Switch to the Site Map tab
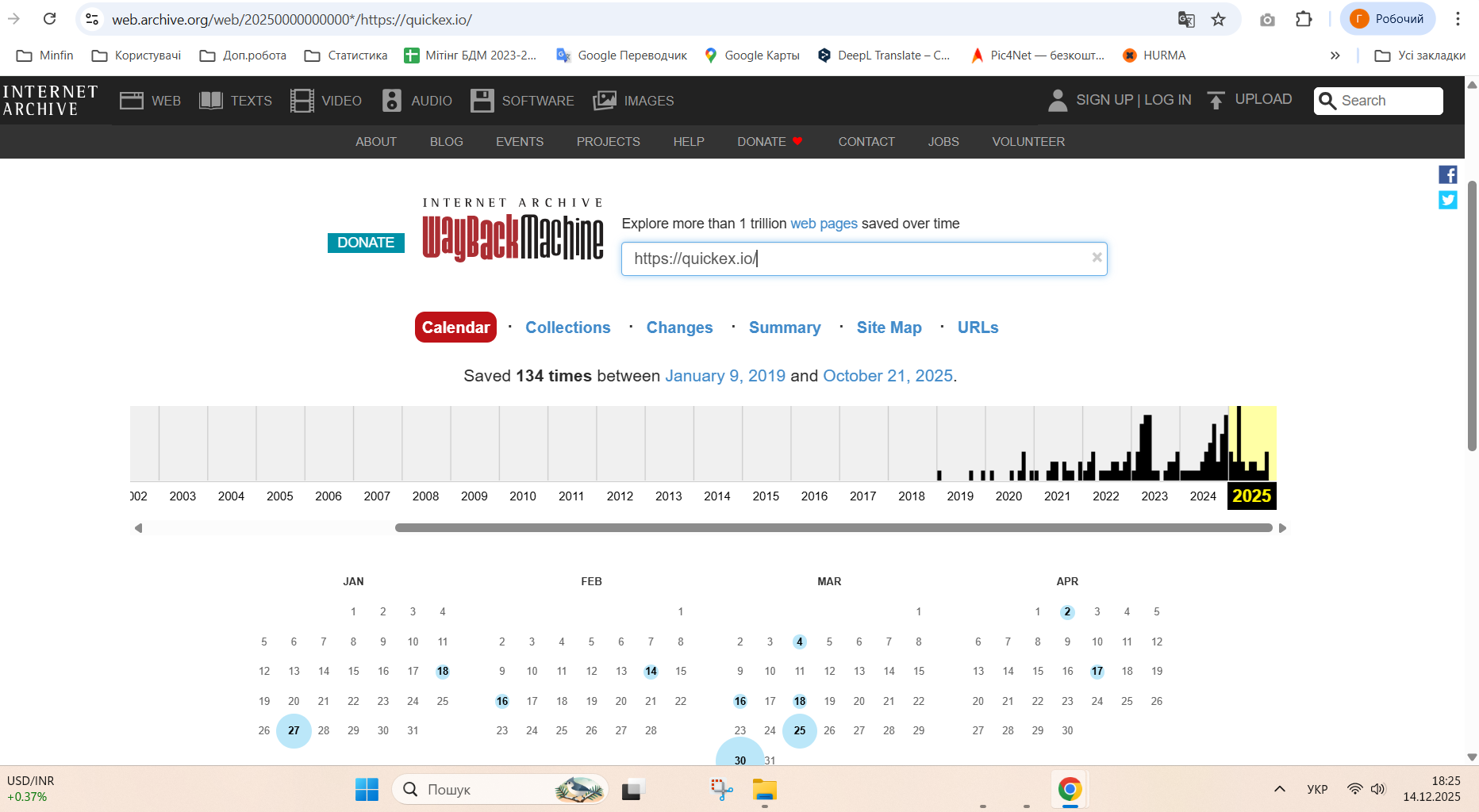The width and height of the screenshot is (1479, 812). pyautogui.click(x=889, y=327)
